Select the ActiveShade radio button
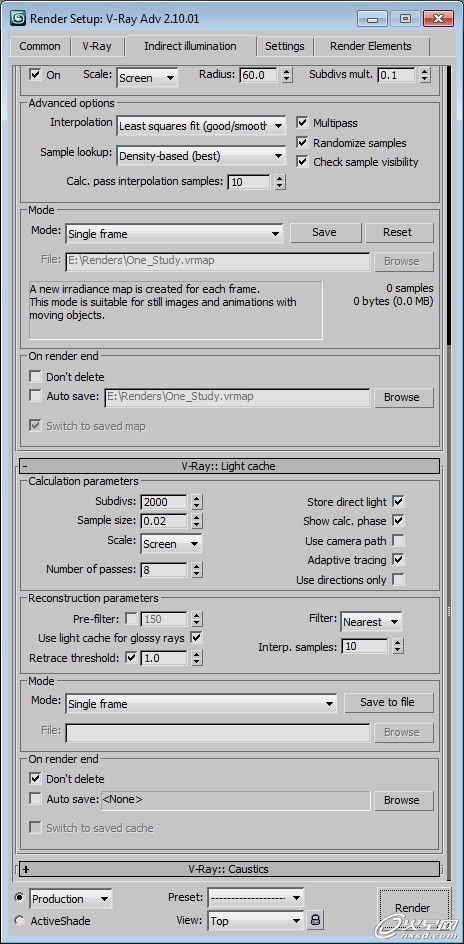This screenshot has width=464, height=944. (19, 921)
